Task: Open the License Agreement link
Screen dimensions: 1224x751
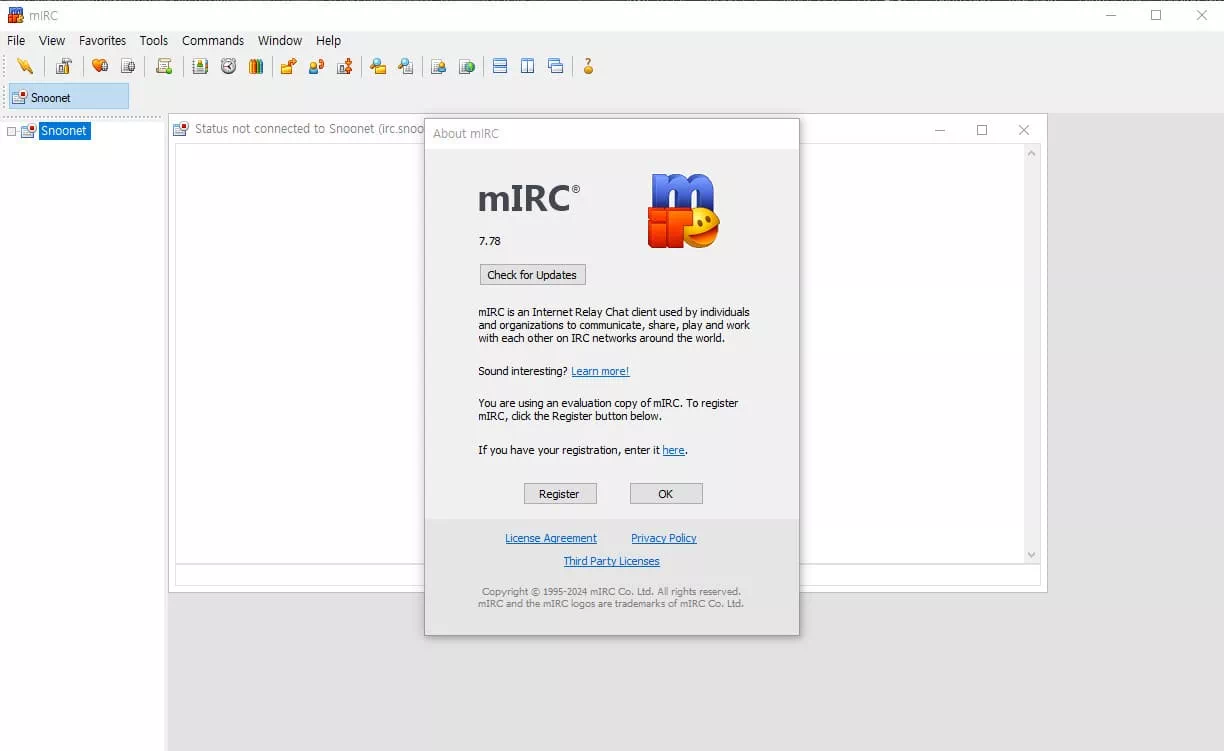Action: tap(551, 538)
